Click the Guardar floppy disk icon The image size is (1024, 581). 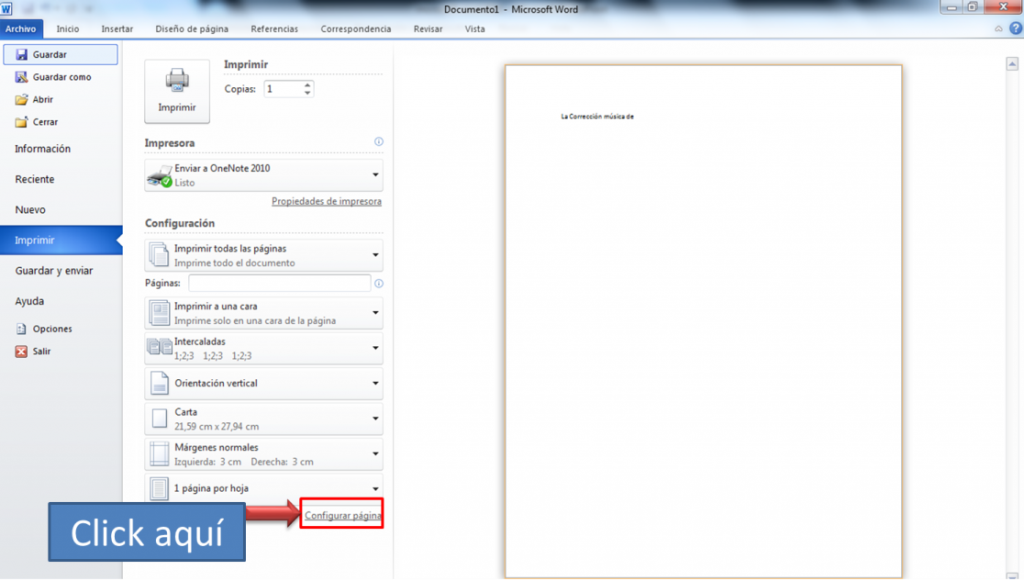pyautogui.click(x=22, y=55)
